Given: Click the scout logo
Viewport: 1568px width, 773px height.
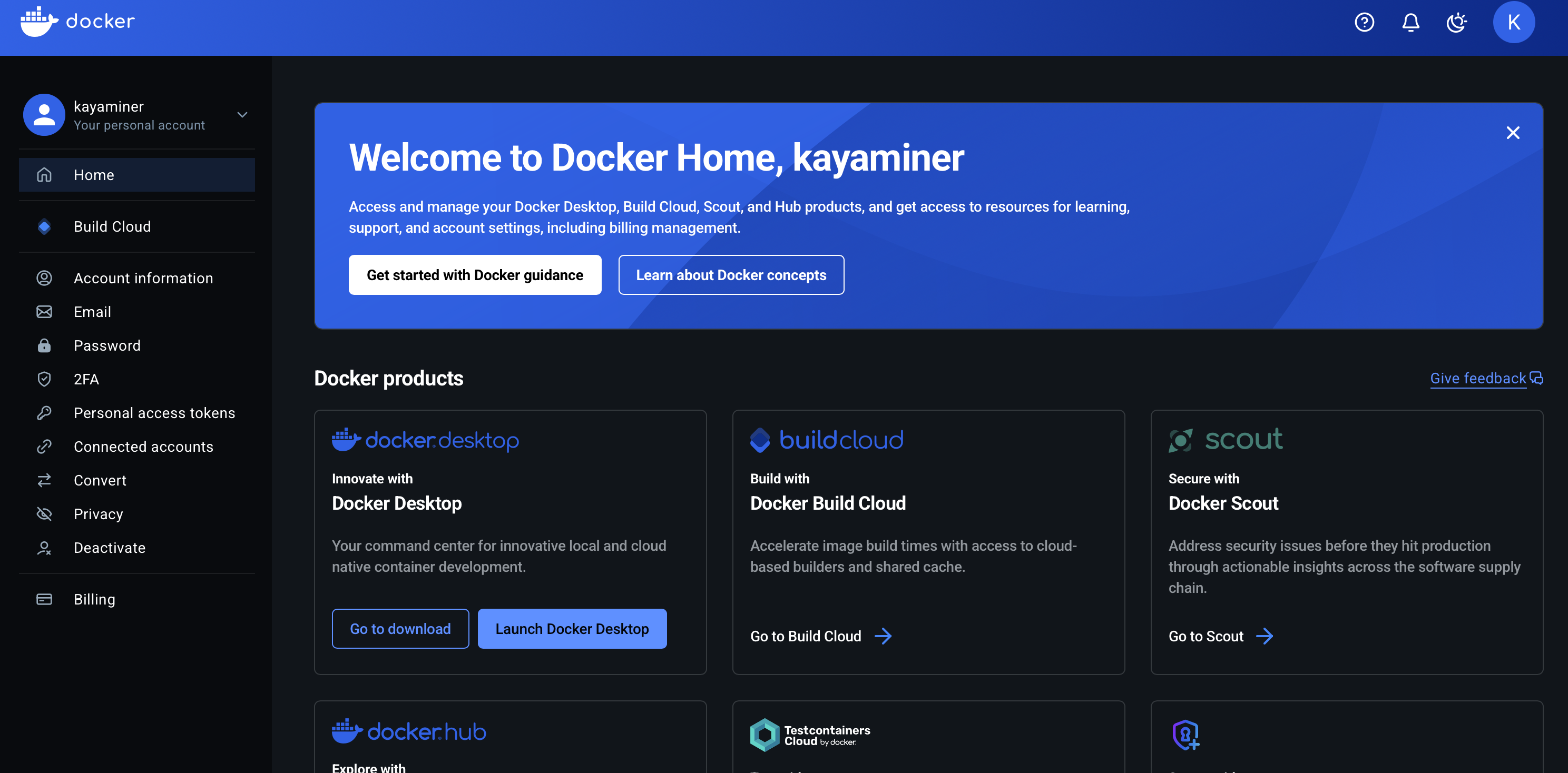Looking at the screenshot, I should [x=1226, y=440].
